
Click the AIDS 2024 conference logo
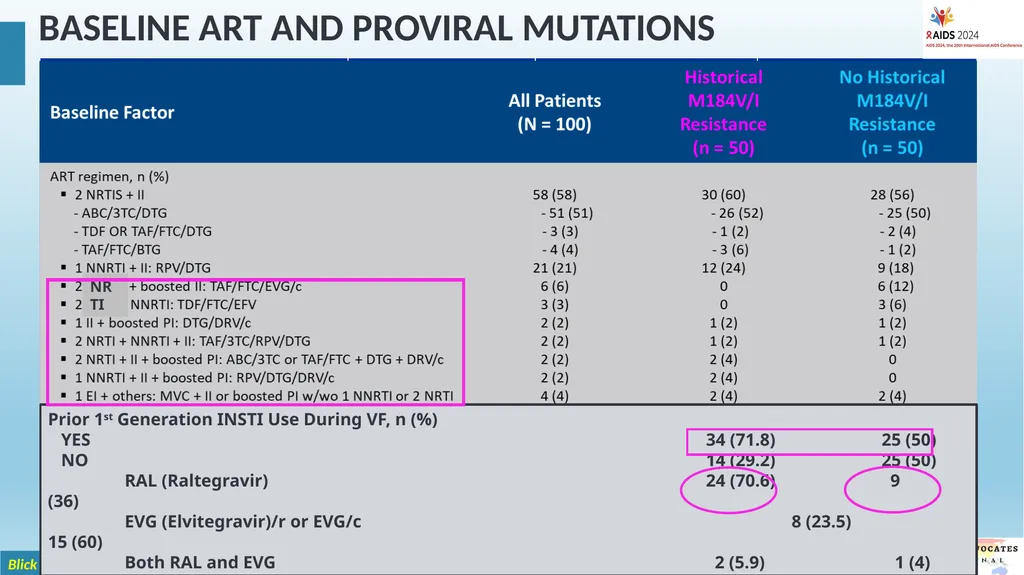point(973,29)
